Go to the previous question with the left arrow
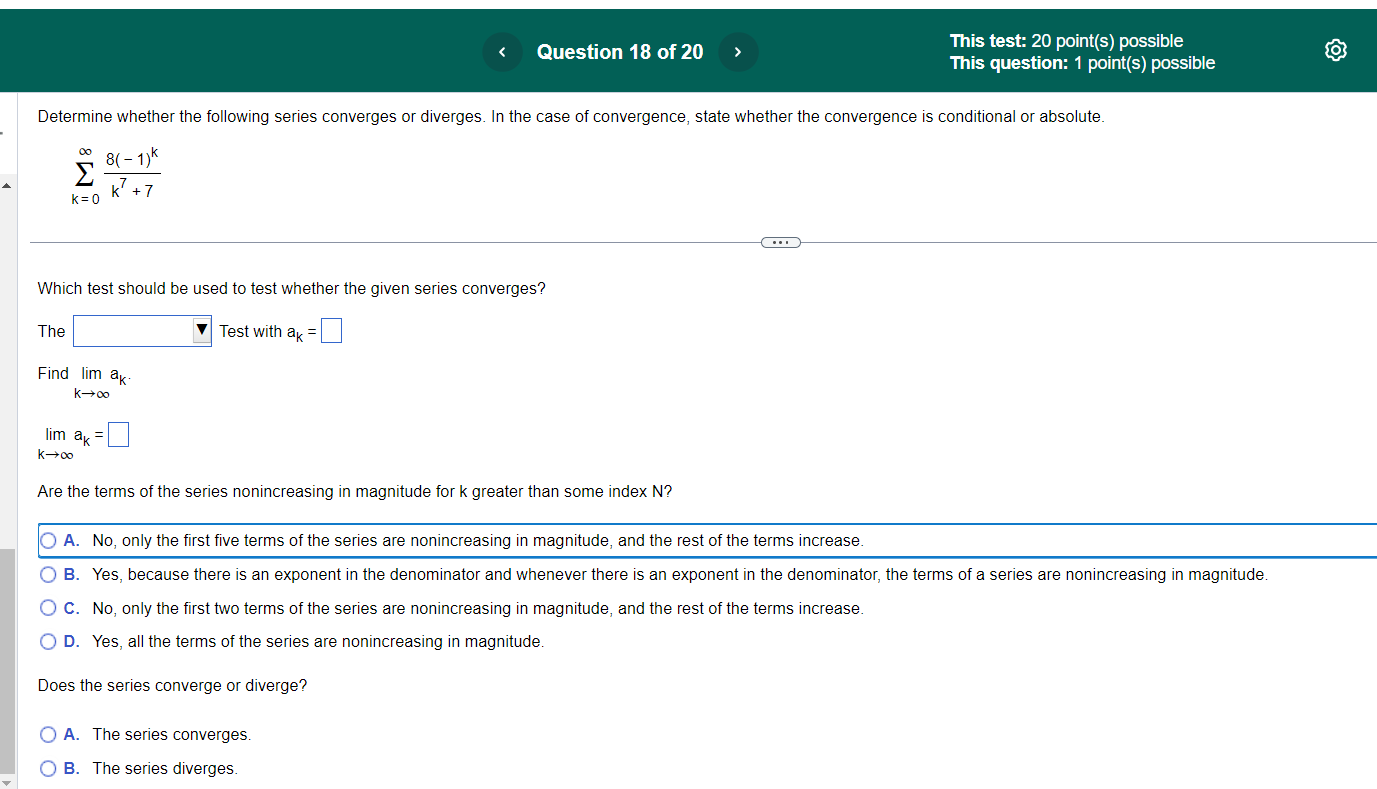 click(x=502, y=51)
